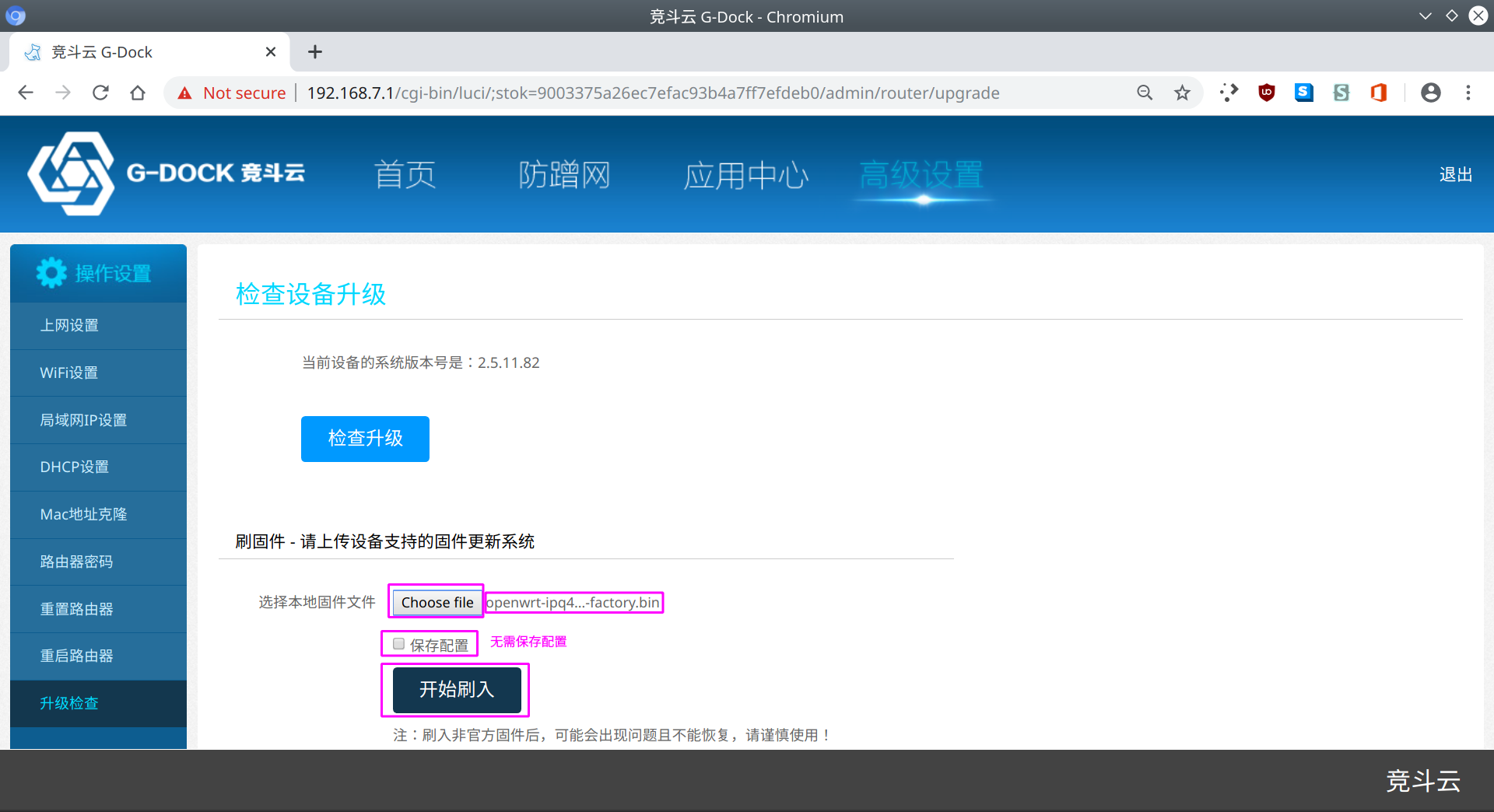Click the G-DOCK logo icon
The image size is (1494, 812).
(x=71, y=173)
